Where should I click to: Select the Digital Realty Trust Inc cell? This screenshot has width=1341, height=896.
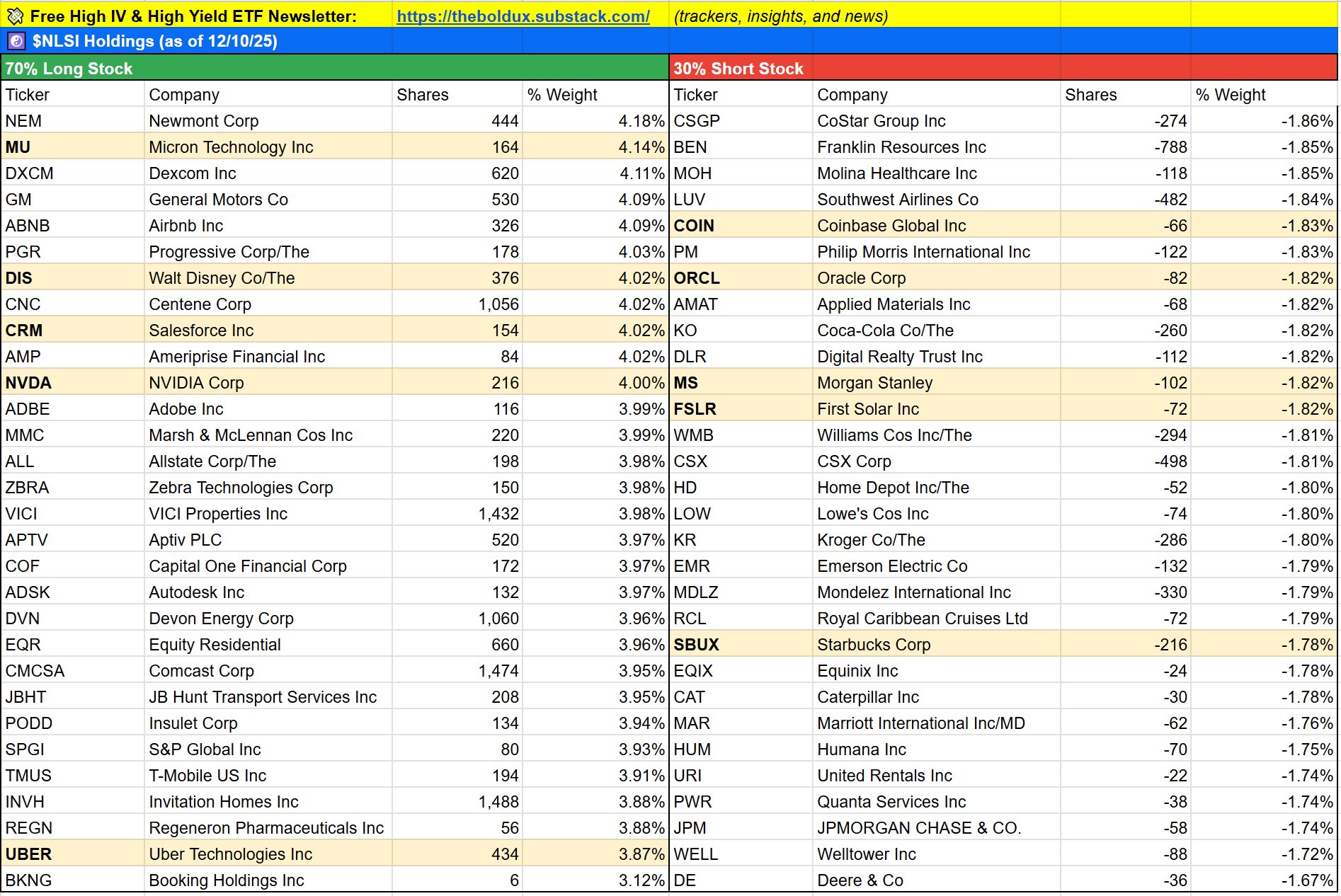937,357
